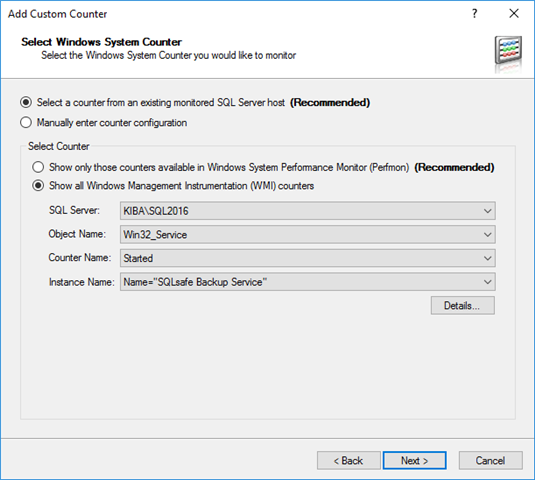Click 'Select the Windows System Counter you would like to monitor' text
This screenshot has height=480, width=535.
[x=169, y=55]
